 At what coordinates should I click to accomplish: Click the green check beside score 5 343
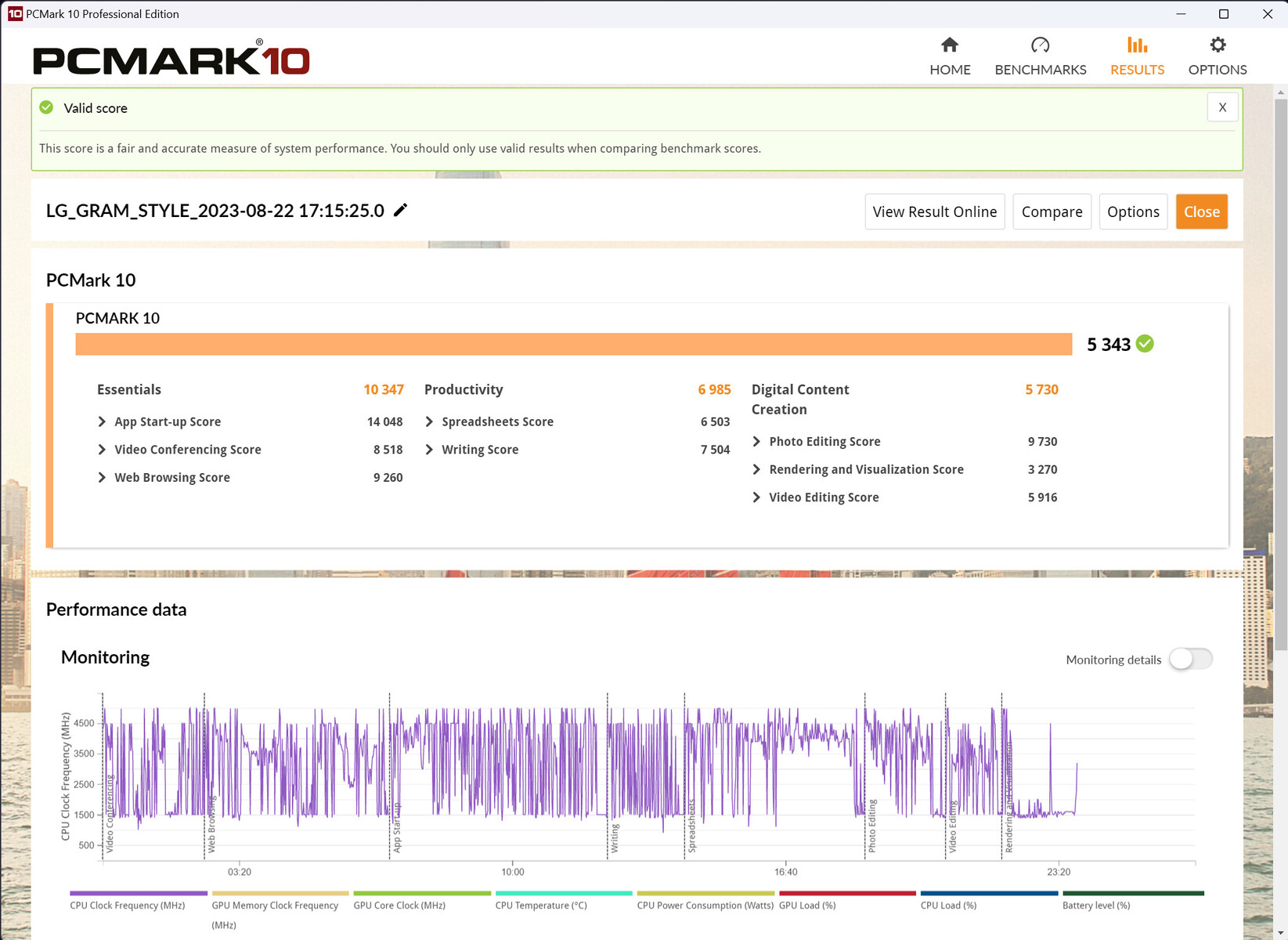click(x=1145, y=344)
